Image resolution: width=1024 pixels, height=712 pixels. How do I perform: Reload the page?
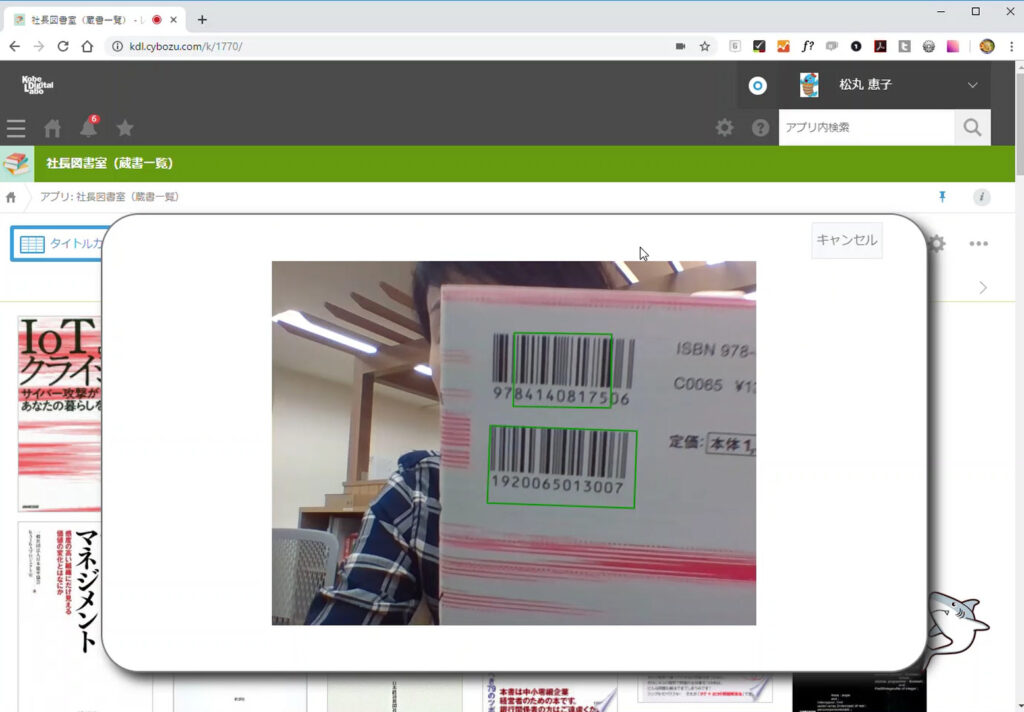click(63, 46)
